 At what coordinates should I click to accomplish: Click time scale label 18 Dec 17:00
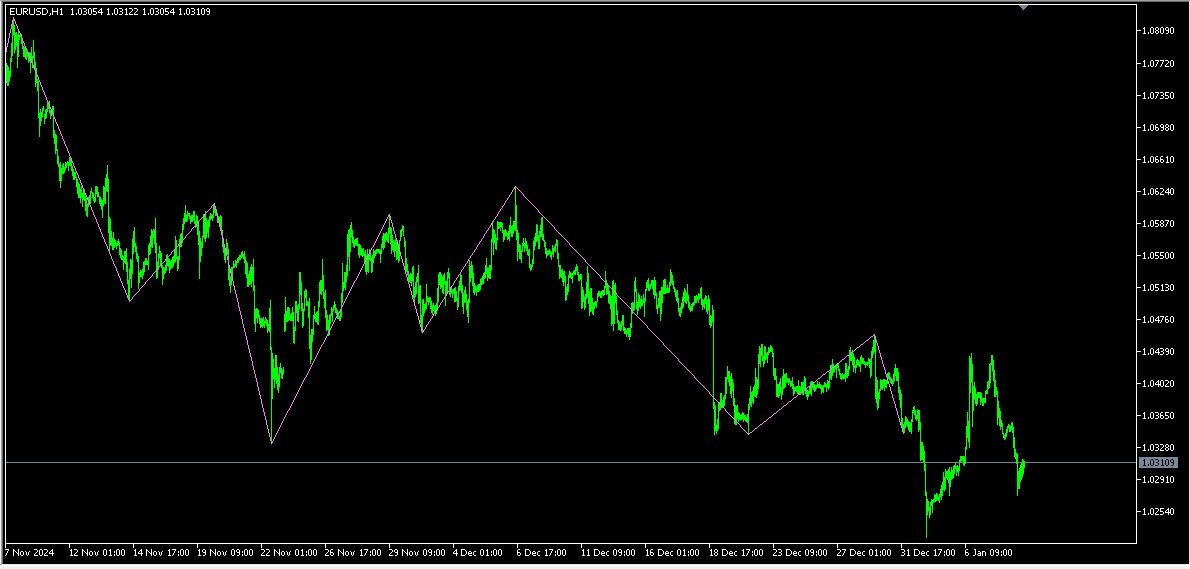coord(737,552)
